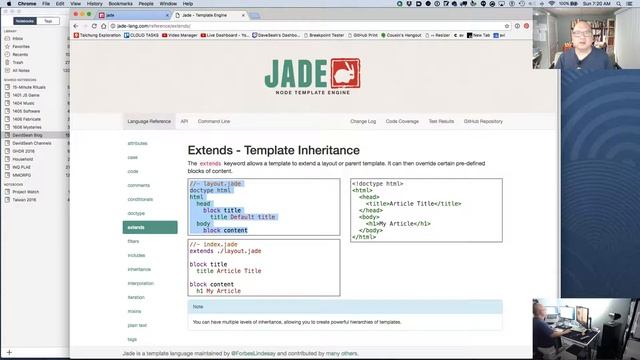Screen dimensions: 640x360
Task: Open the 'doctype' reference item
Action: (136, 213)
